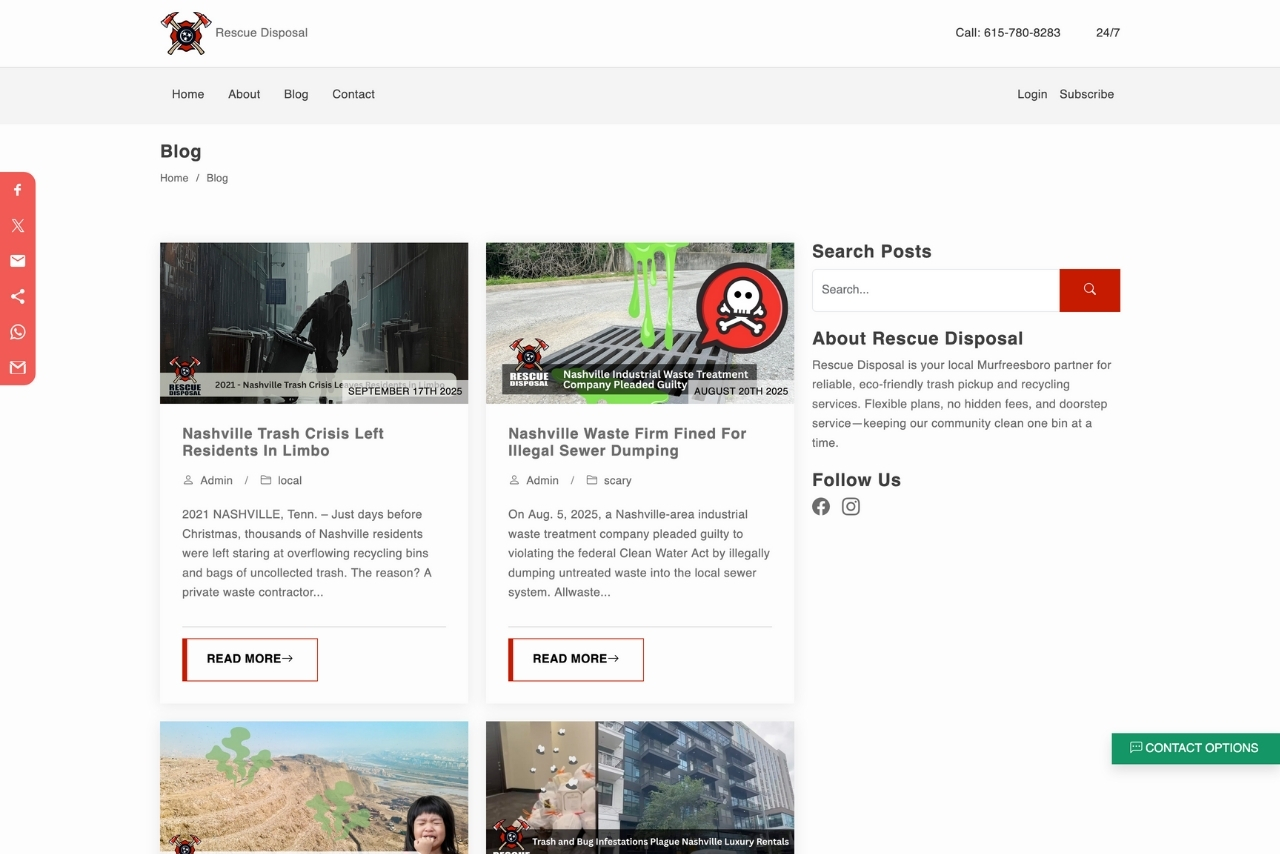1280x854 pixels.
Task: Open the 'scary' category link
Action: click(617, 481)
